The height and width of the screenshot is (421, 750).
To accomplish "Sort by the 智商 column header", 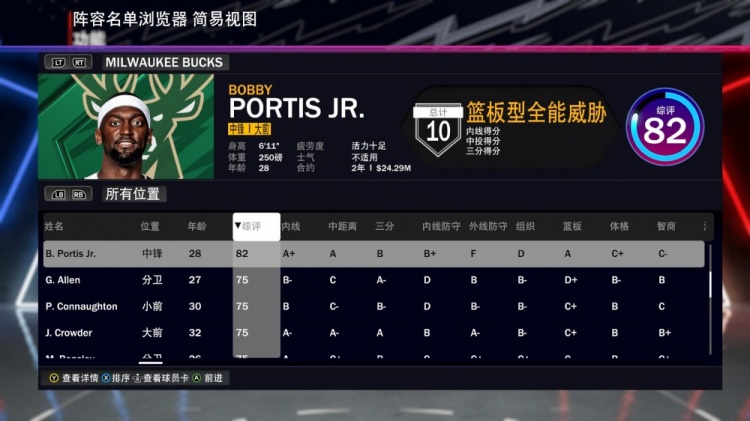I will coord(666,226).
